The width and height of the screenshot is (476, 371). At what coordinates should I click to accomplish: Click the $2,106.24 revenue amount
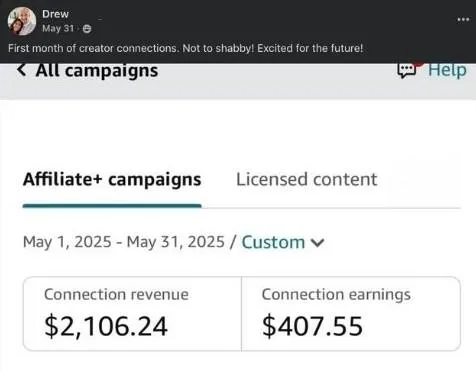click(x=106, y=326)
